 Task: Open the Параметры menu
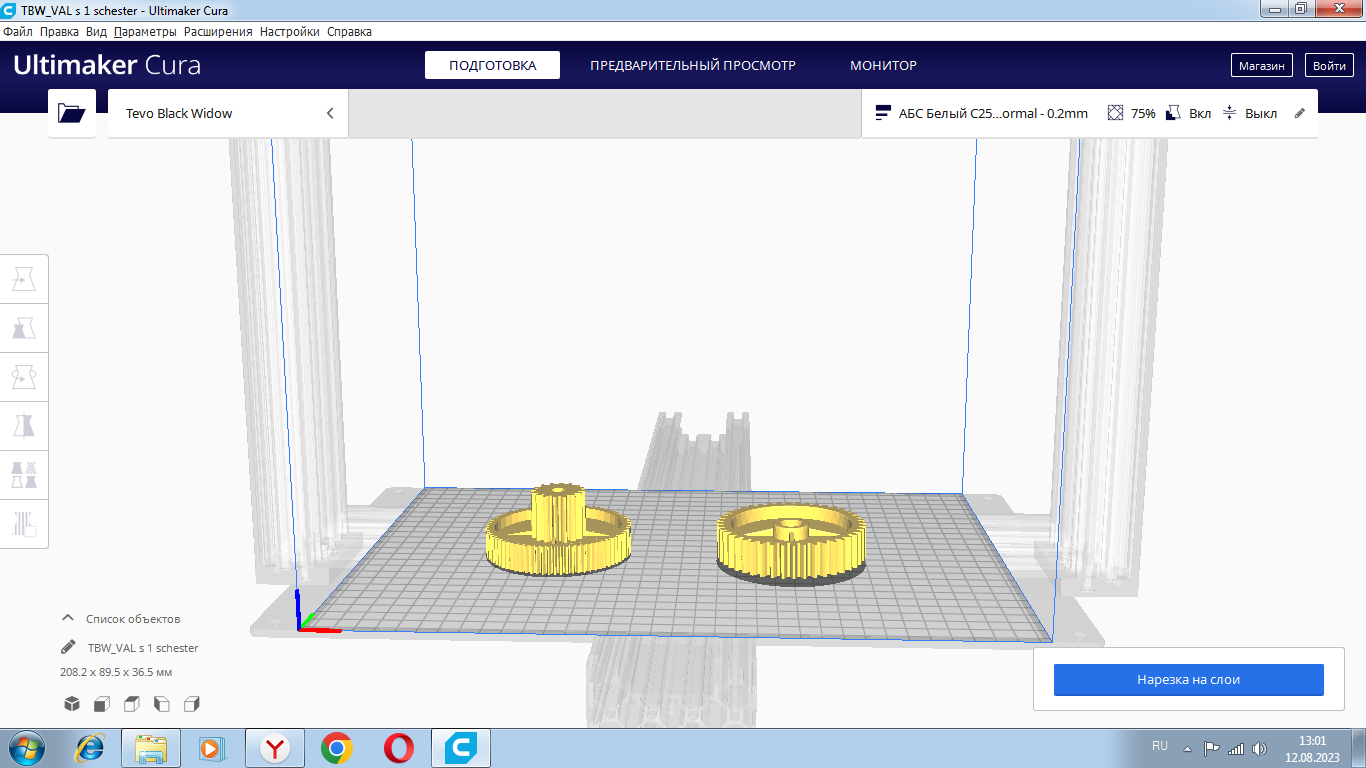pyautogui.click(x=145, y=31)
